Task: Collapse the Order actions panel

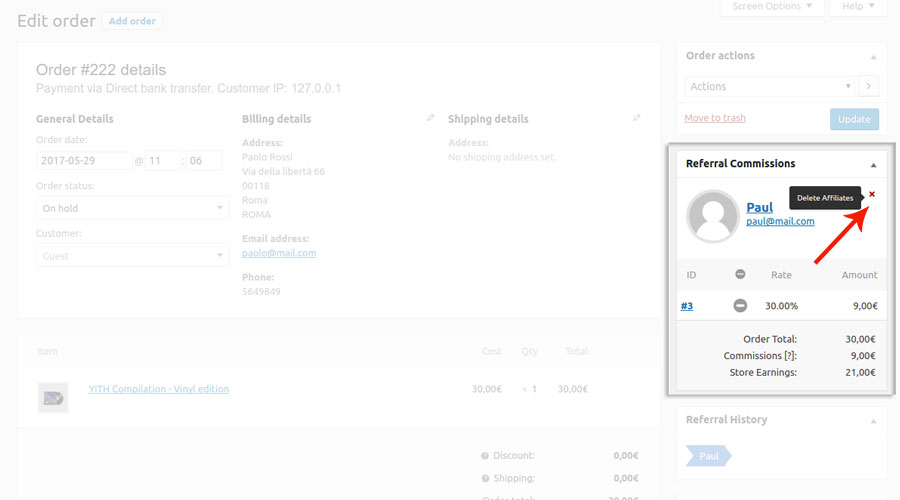Action: pyautogui.click(x=873, y=57)
